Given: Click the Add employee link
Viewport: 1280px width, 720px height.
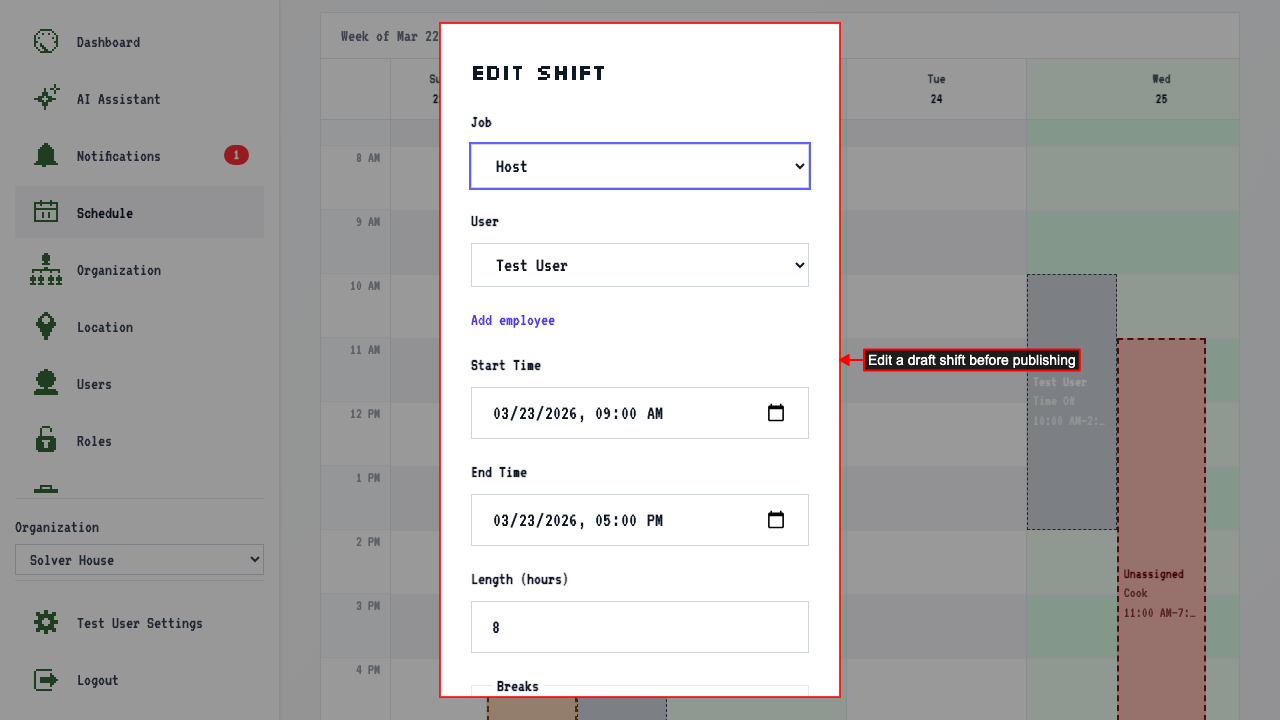Looking at the screenshot, I should click(513, 320).
